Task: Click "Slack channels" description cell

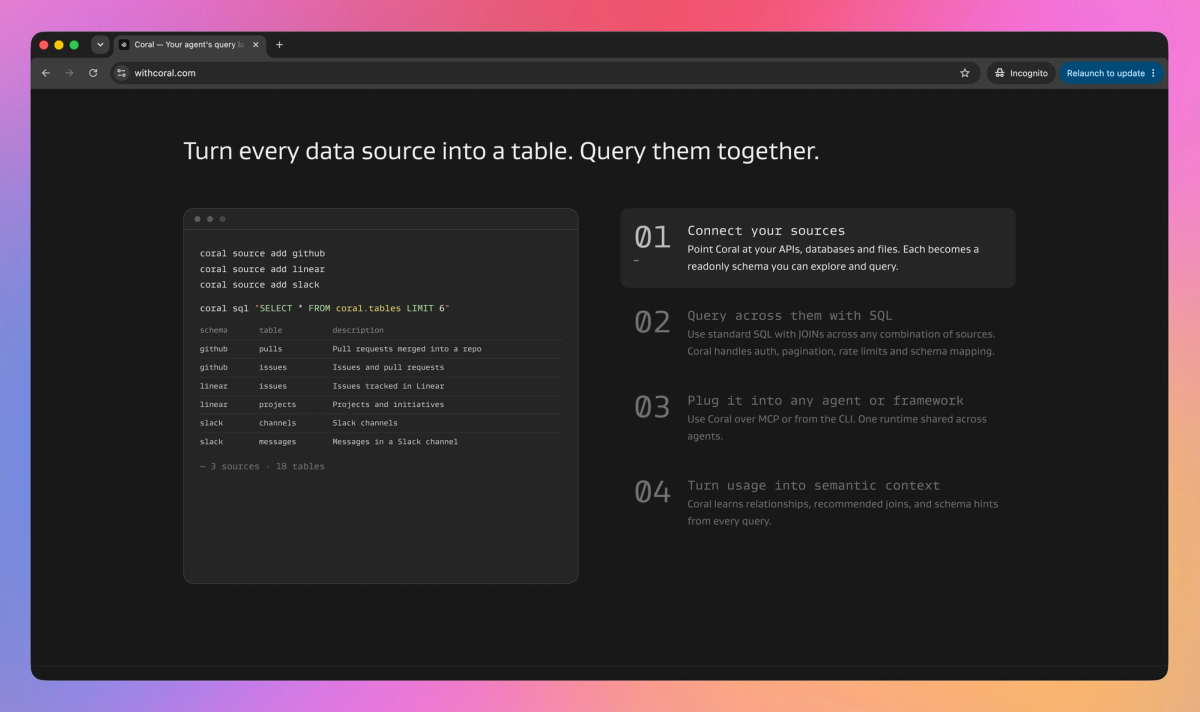Action: click(365, 423)
